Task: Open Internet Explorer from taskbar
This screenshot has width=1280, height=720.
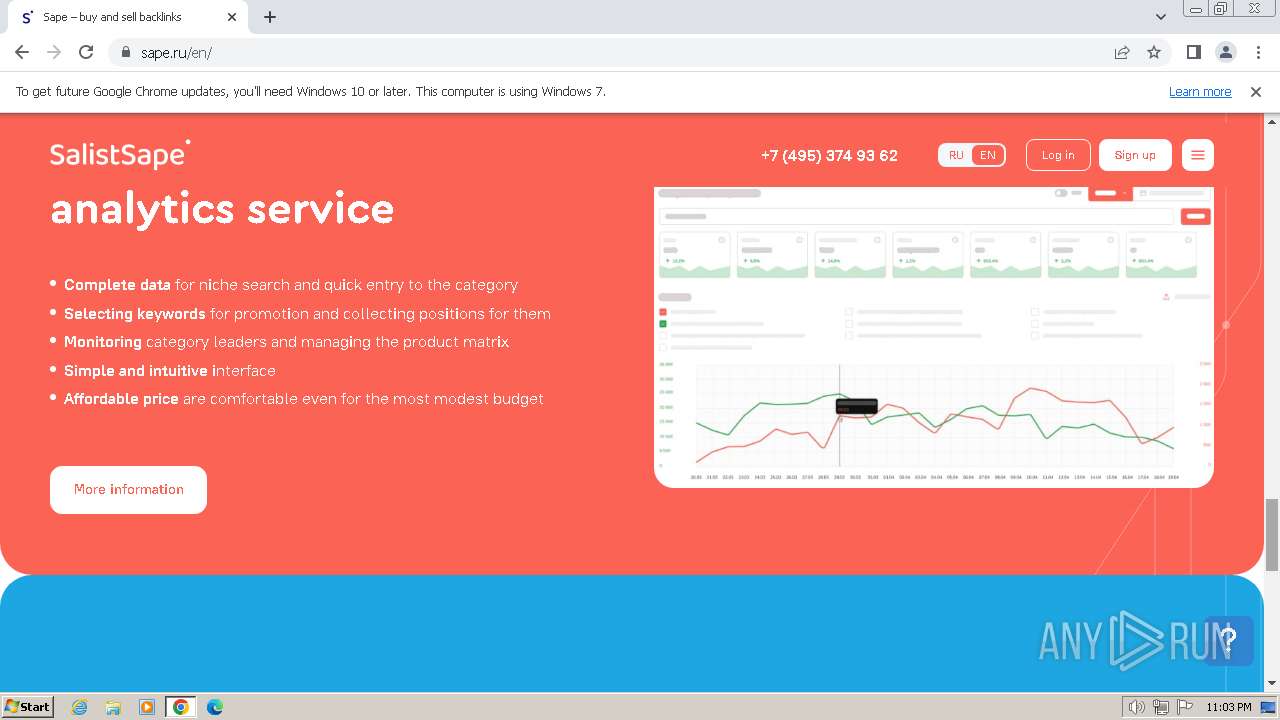Action: point(80,707)
